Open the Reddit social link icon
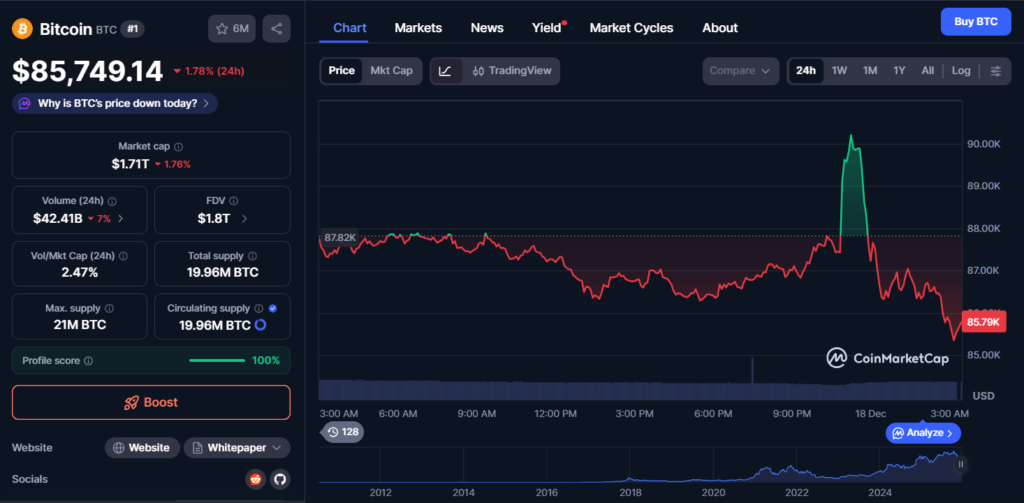1024x503 pixels. coord(256,479)
